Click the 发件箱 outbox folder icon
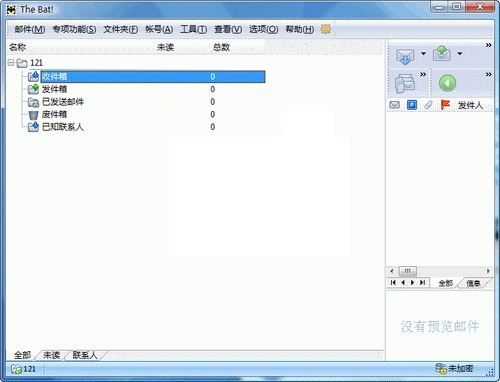The height and width of the screenshot is (382, 500). 33,89
